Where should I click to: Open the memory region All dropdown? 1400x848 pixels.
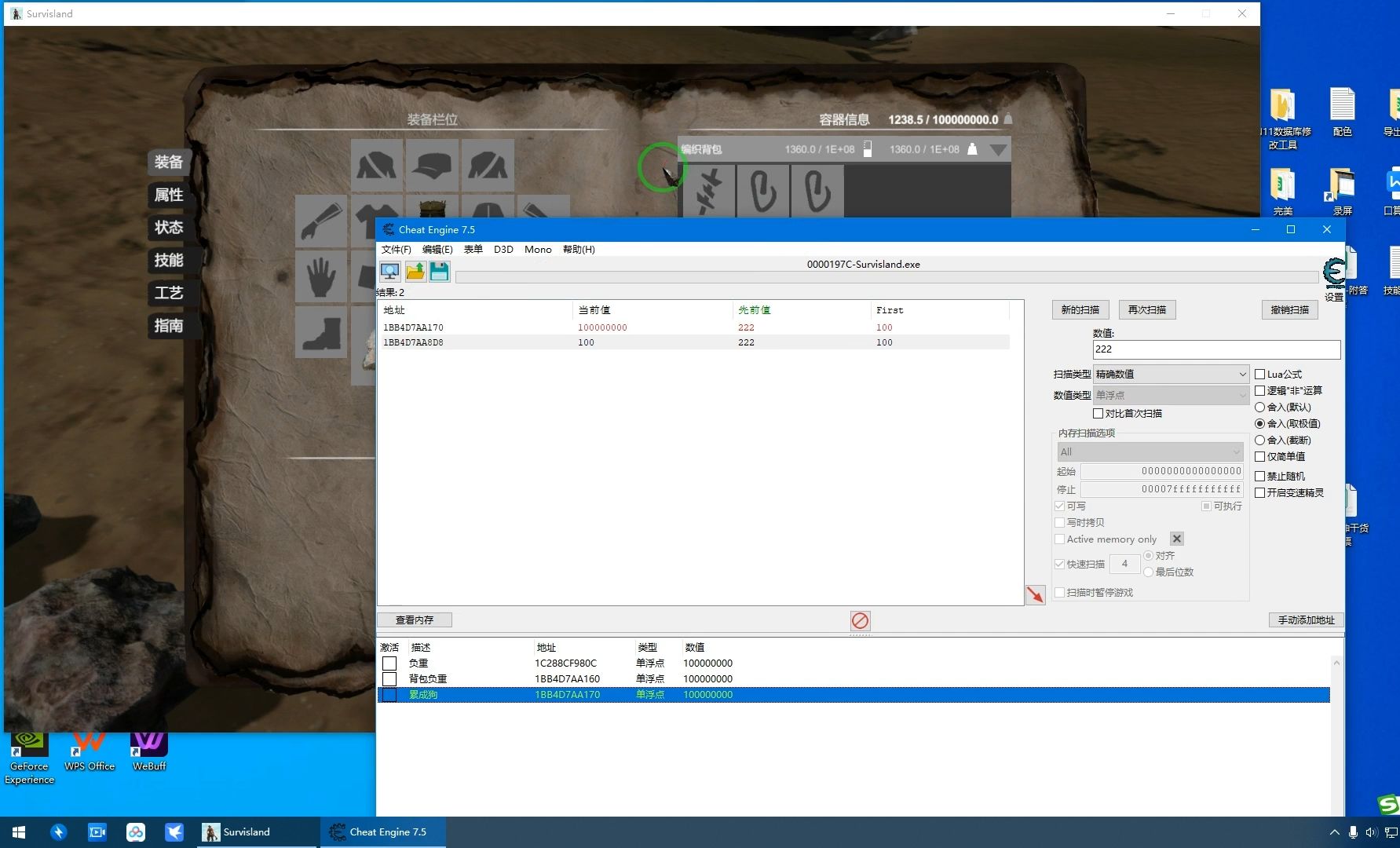pos(1150,452)
